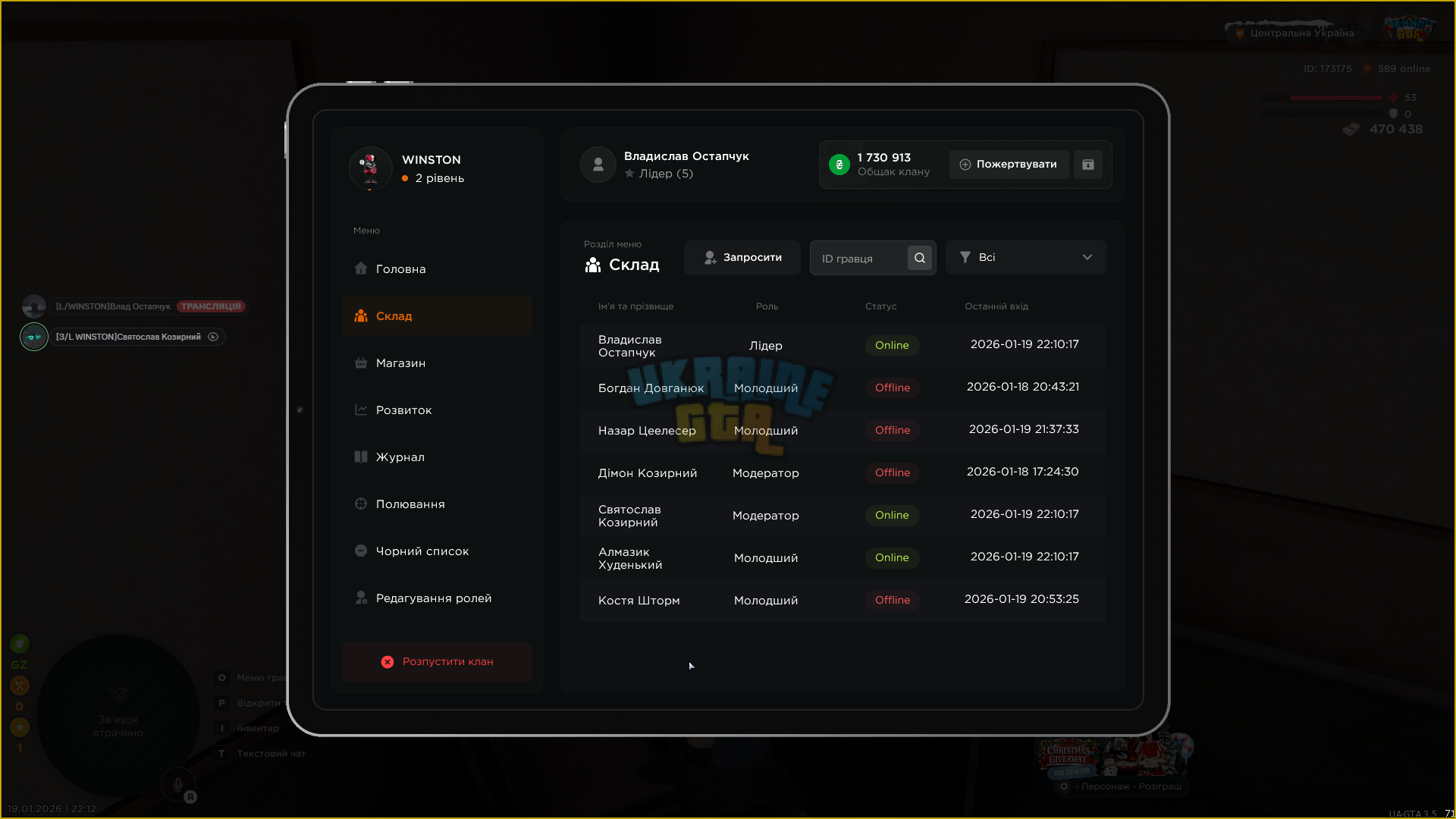
Task: Click the Лідер role cell
Action: [766, 346]
